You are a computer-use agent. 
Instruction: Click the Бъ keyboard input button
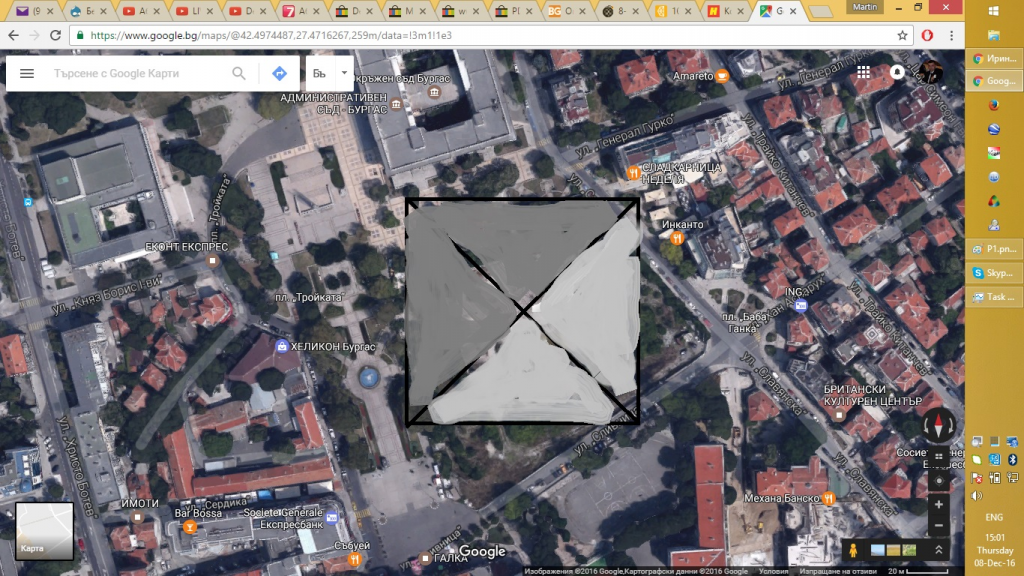pyautogui.click(x=319, y=73)
